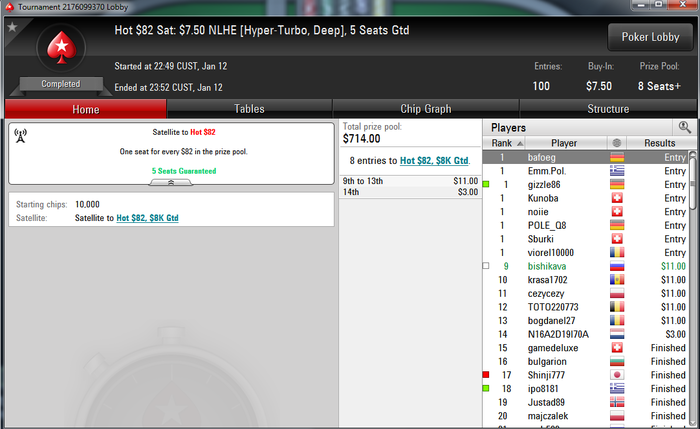Image resolution: width=700 pixels, height=429 pixels.
Task: Click the PokerStars red spade logo
Action: tap(61, 48)
